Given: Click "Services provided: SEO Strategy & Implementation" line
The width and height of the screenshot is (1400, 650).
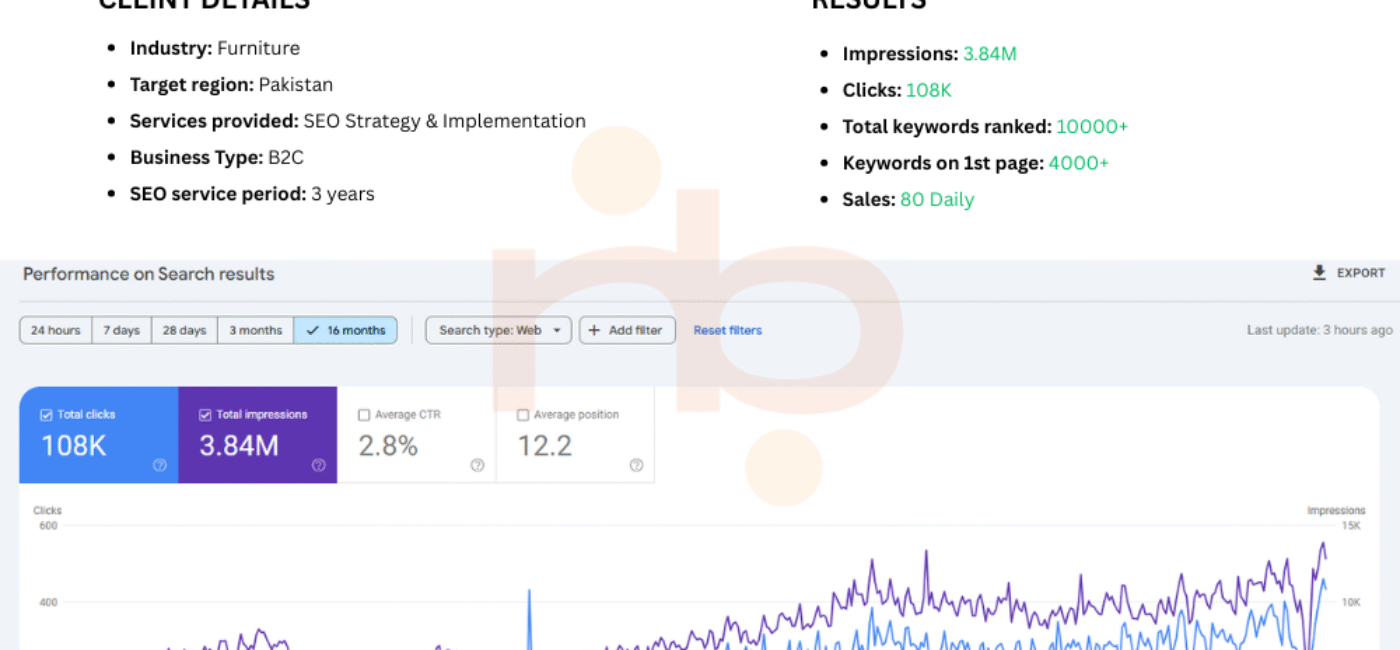Looking at the screenshot, I should [358, 121].
